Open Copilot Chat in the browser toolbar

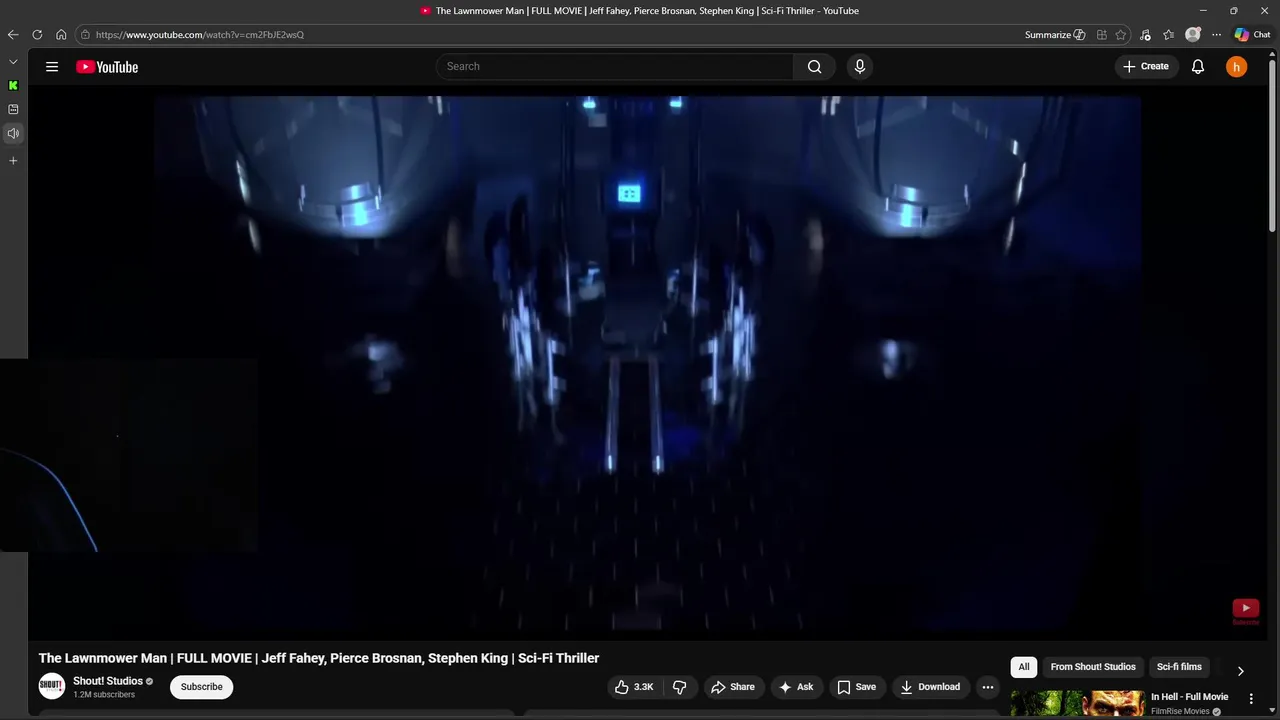coord(1252,34)
